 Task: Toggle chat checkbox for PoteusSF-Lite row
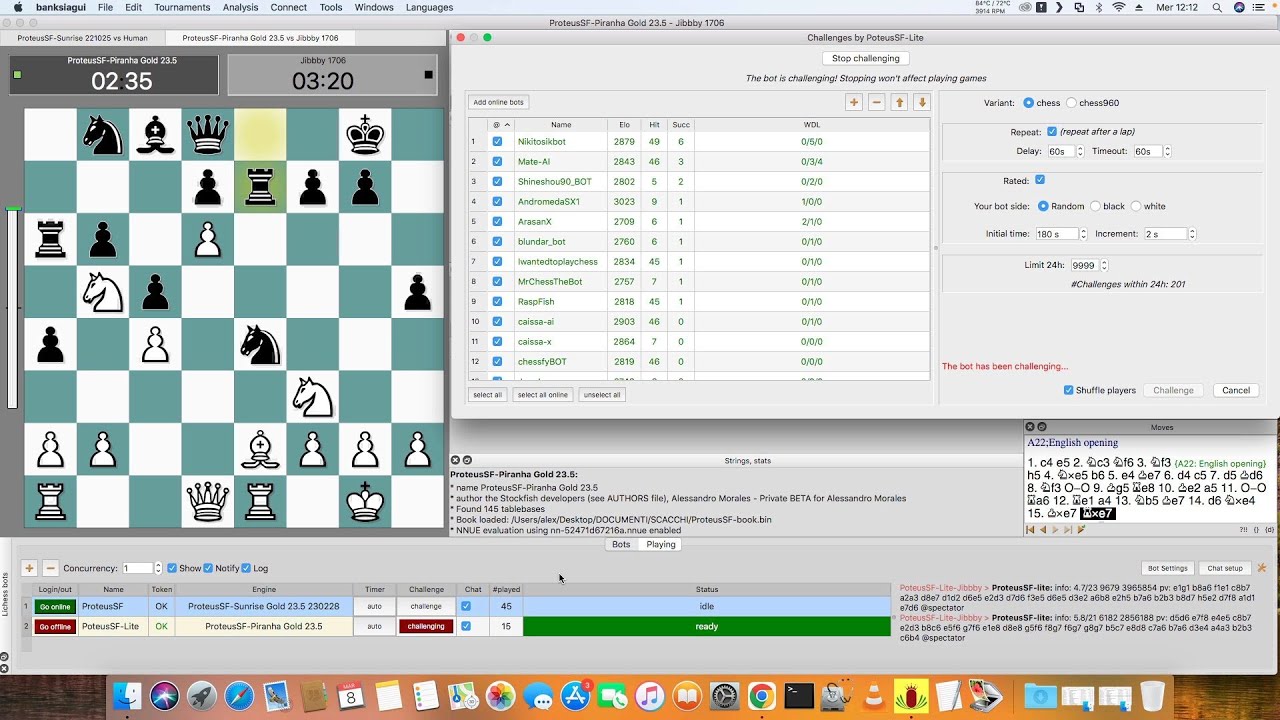click(x=465, y=626)
